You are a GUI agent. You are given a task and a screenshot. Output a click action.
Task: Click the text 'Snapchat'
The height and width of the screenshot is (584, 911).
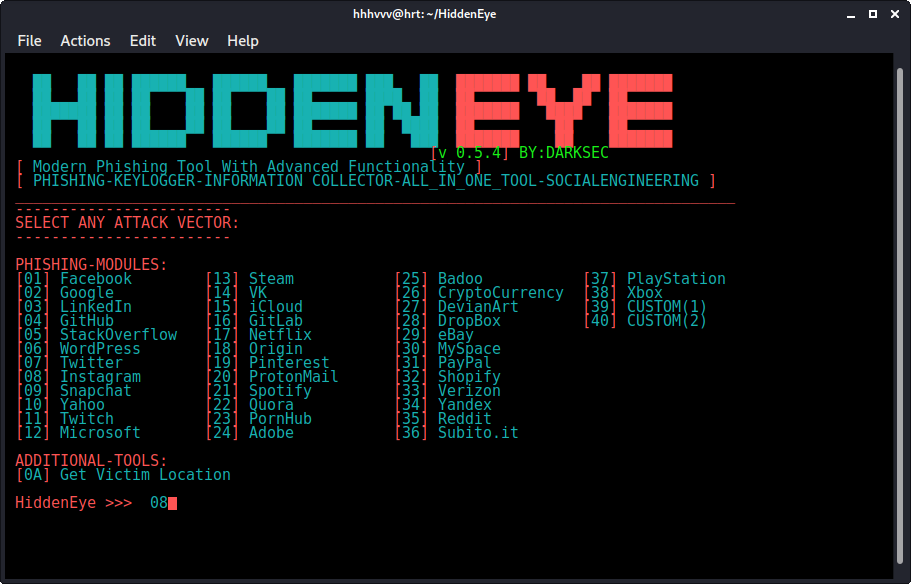click(x=96, y=390)
